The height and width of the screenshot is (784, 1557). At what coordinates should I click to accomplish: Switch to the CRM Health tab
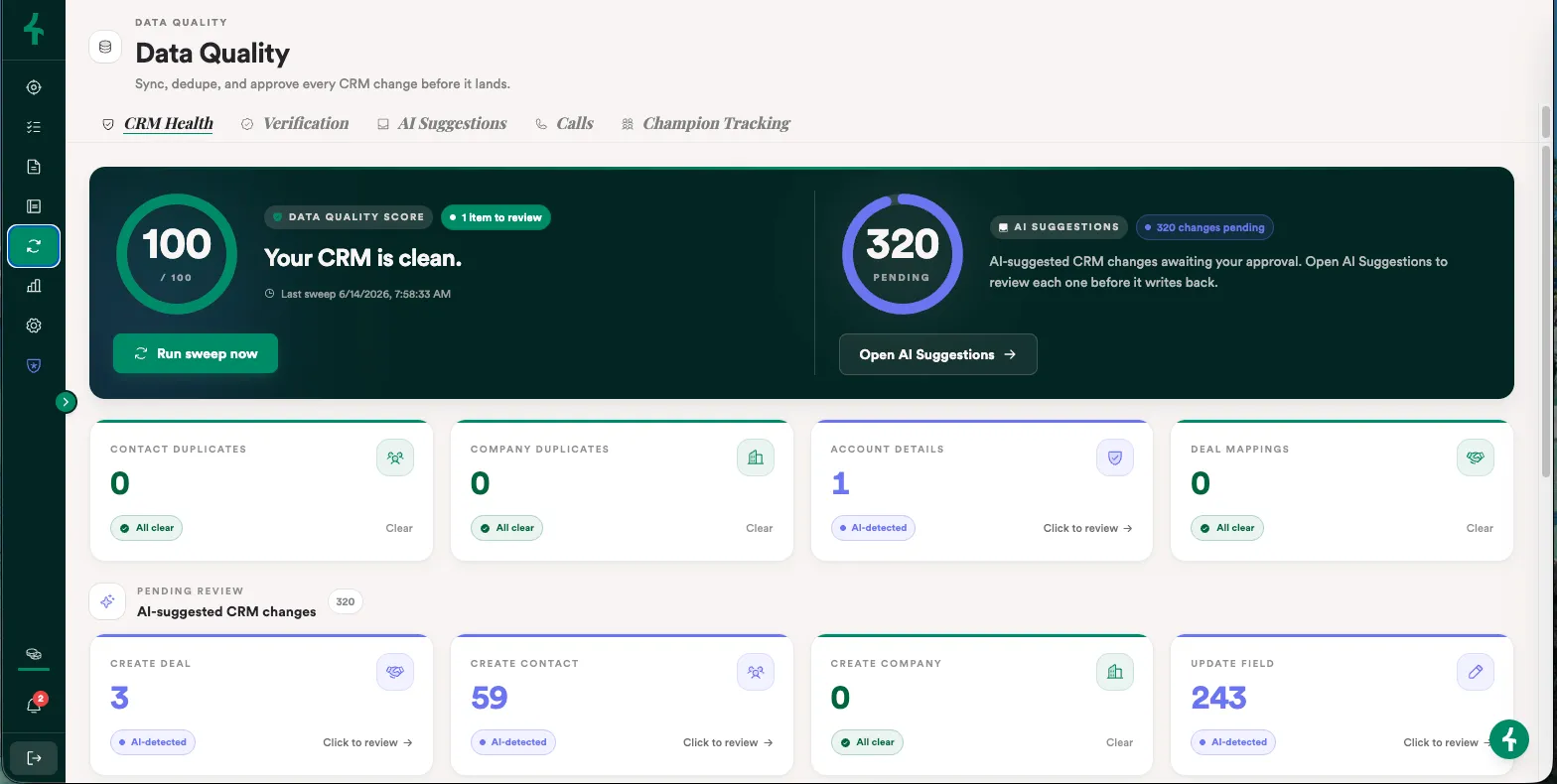tap(158, 124)
